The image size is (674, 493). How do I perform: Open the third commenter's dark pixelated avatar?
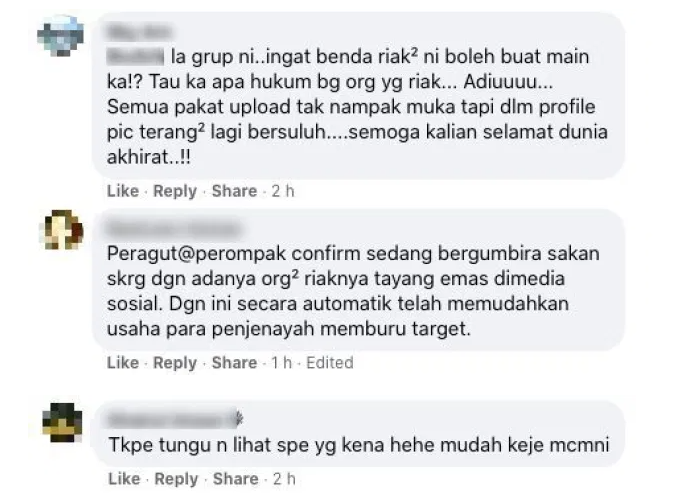pyautogui.click(x=62, y=423)
